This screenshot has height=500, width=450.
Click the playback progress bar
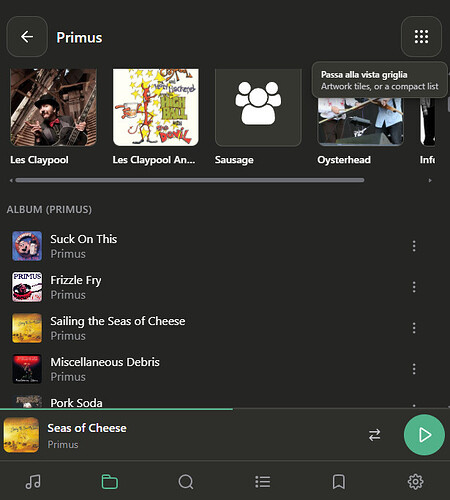pyautogui.click(x=225, y=409)
